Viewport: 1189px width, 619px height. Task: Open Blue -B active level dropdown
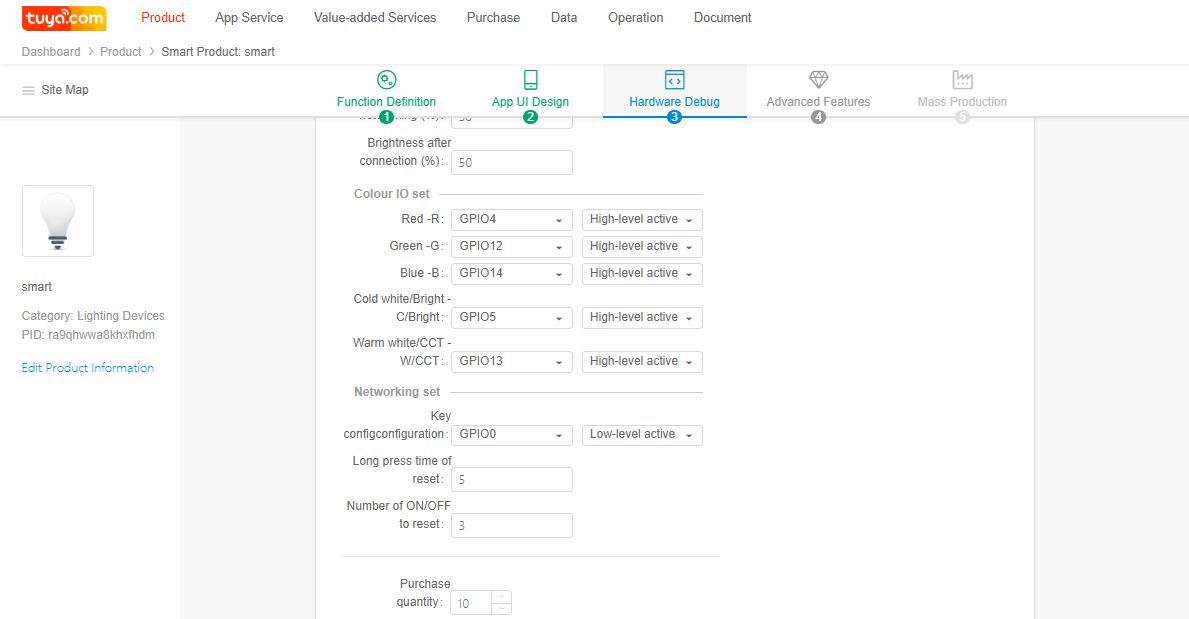tap(642, 273)
